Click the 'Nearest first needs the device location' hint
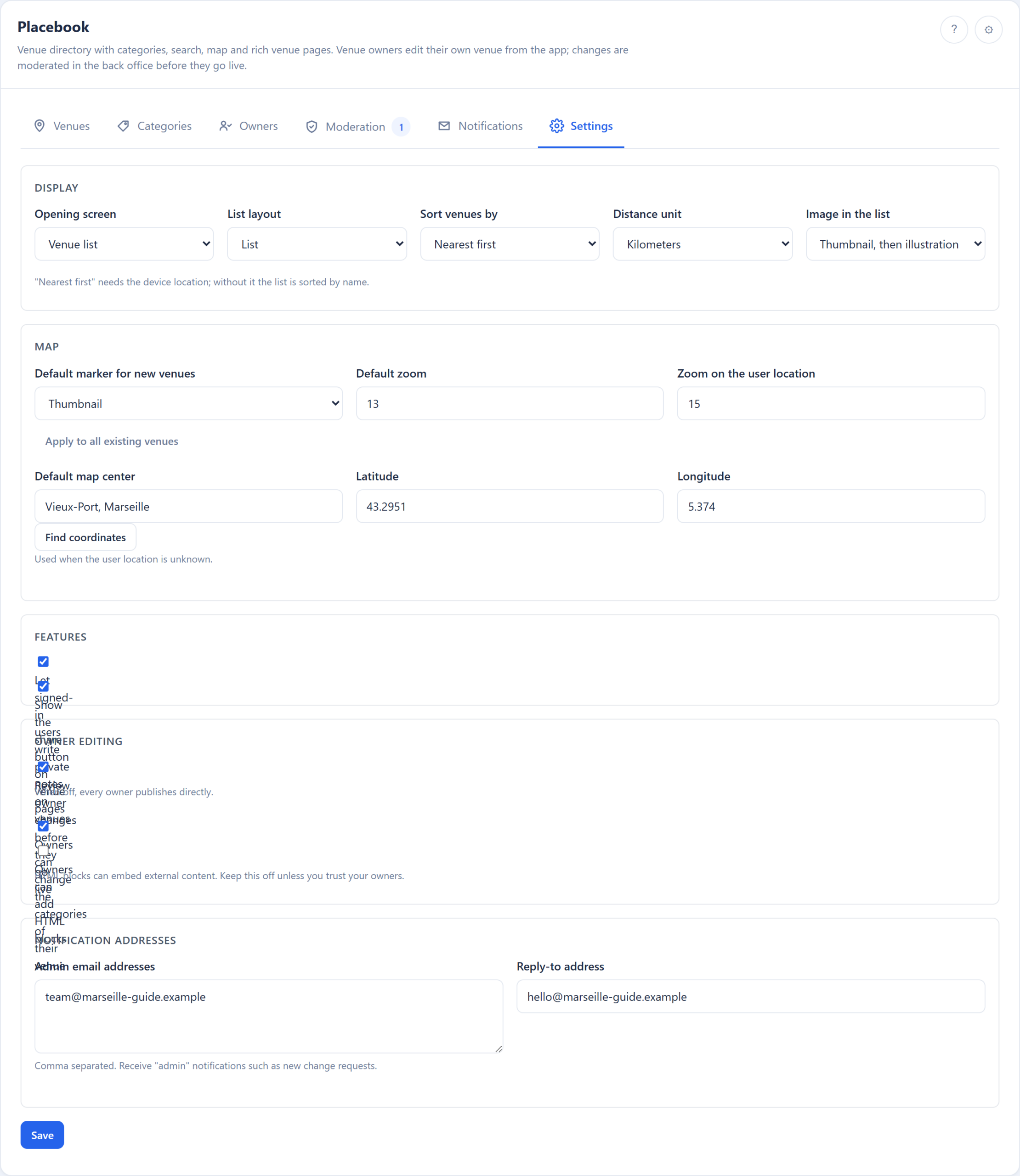The height and width of the screenshot is (1176, 1020). [202, 282]
